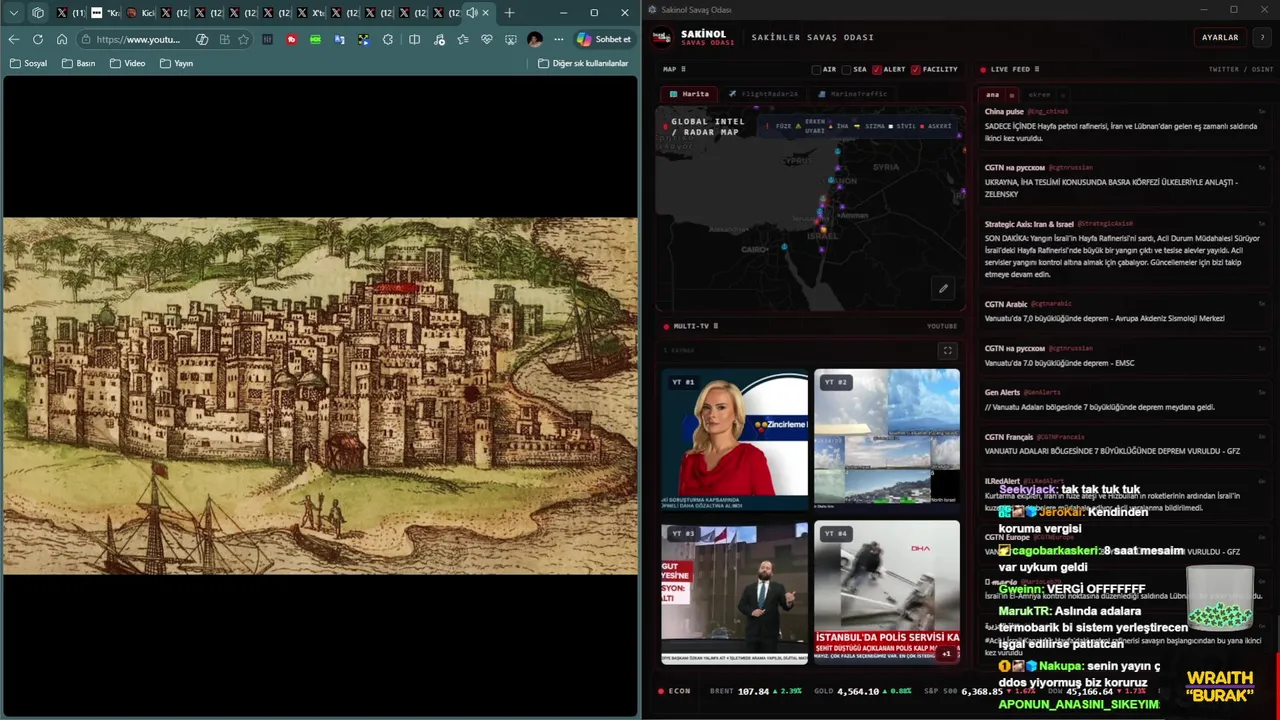
Task: Open the browser three-dots settings menu
Action: (559, 40)
